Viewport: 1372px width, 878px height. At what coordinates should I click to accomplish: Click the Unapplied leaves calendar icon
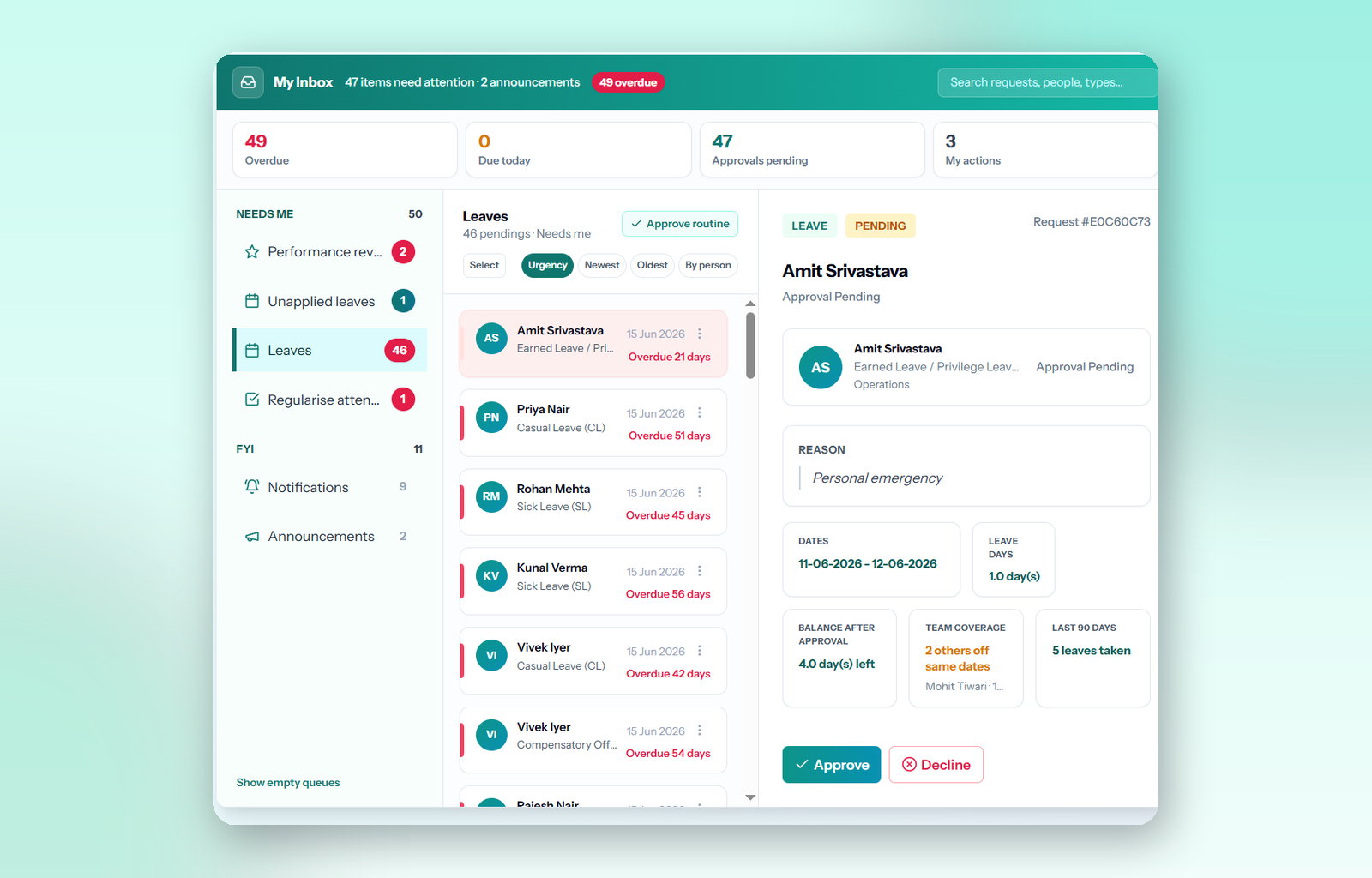click(252, 301)
